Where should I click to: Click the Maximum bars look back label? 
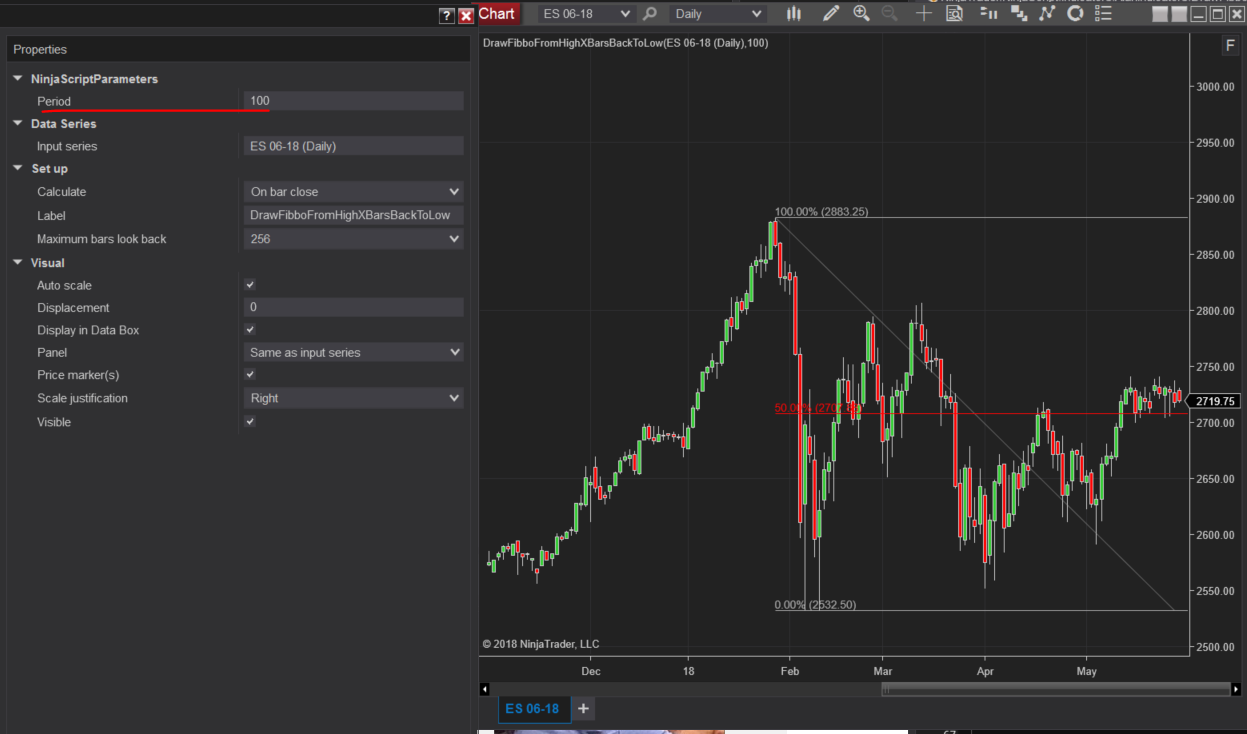click(x=102, y=239)
